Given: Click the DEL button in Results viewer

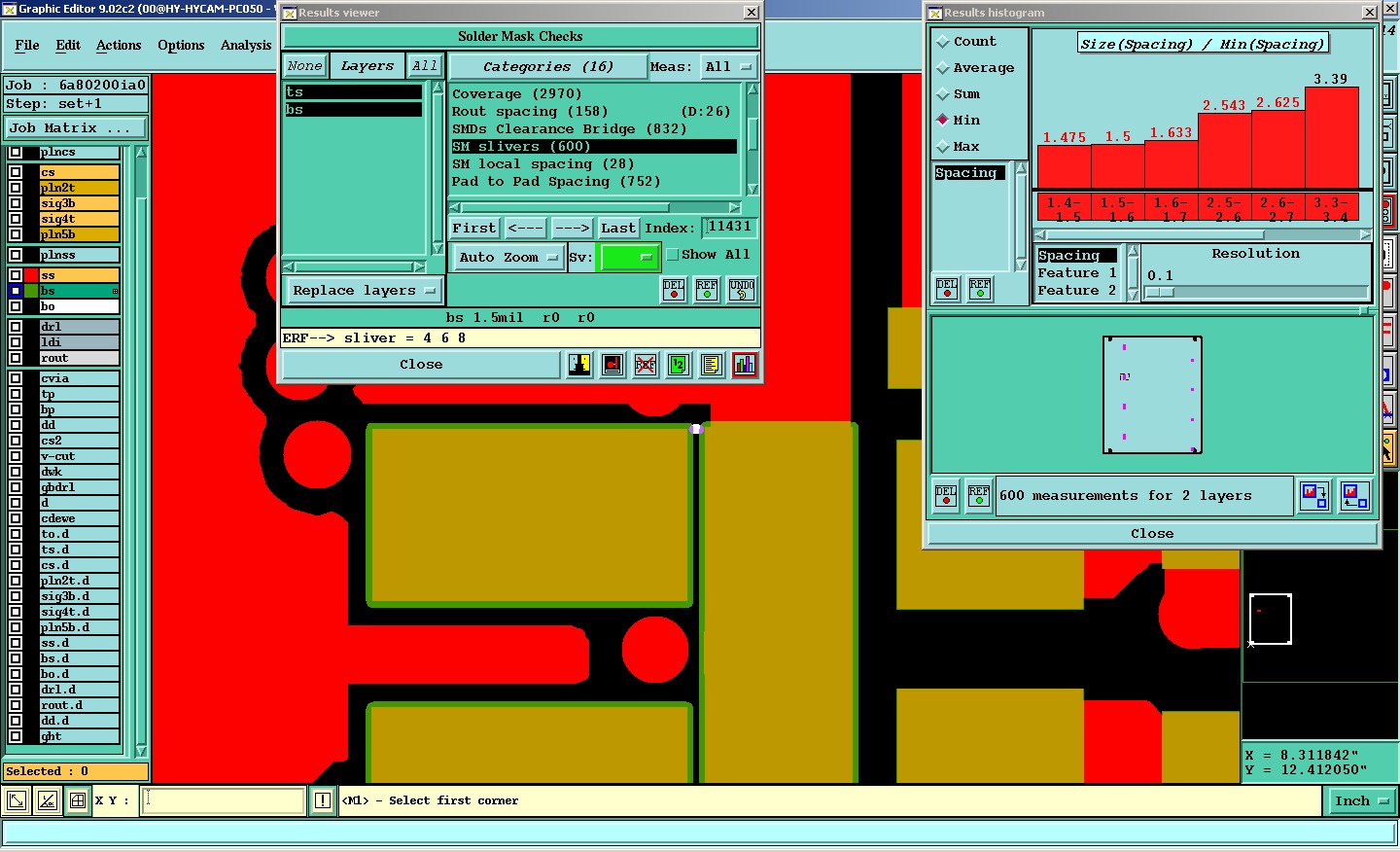Looking at the screenshot, I should (x=674, y=289).
